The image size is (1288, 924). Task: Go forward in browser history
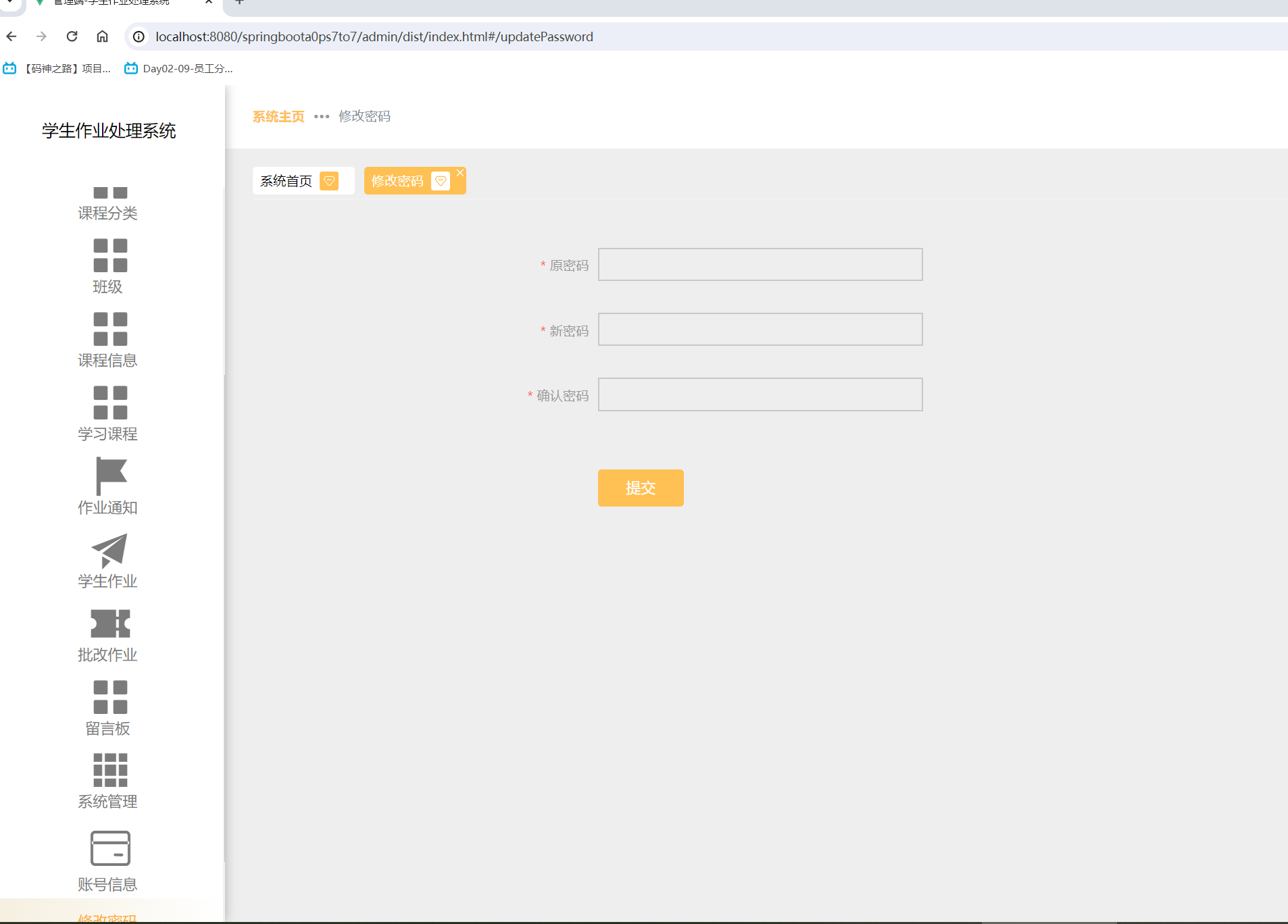coord(41,36)
